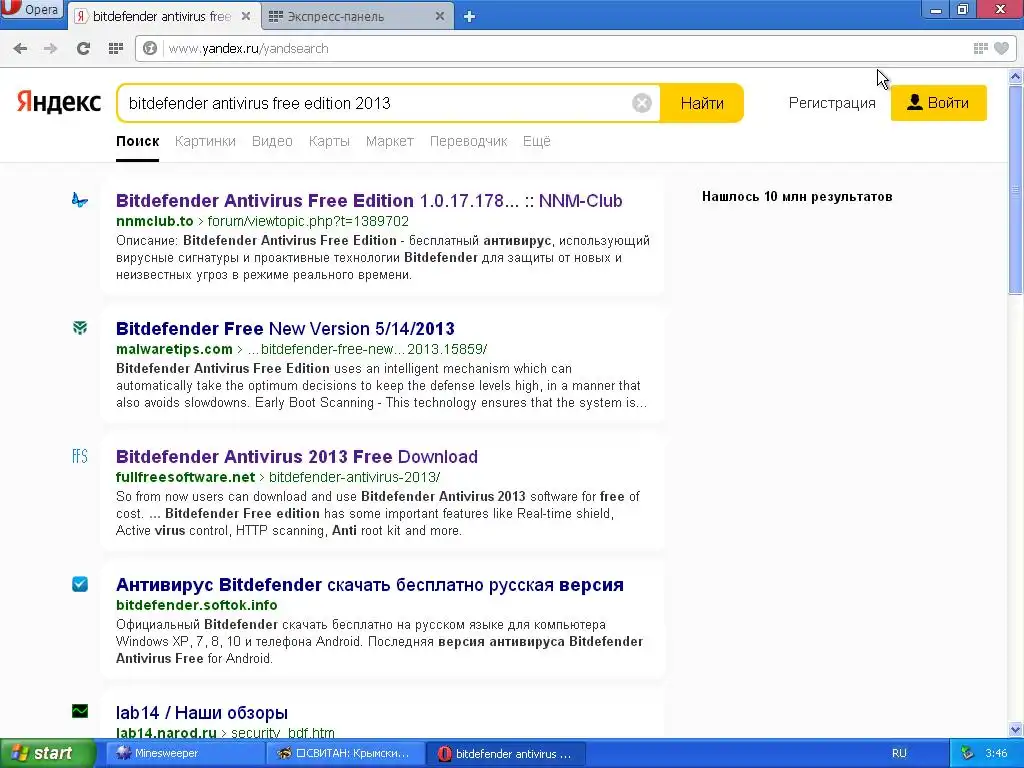The width and height of the screenshot is (1024, 768).
Task: Open the Регистрация link
Action: click(x=832, y=103)
